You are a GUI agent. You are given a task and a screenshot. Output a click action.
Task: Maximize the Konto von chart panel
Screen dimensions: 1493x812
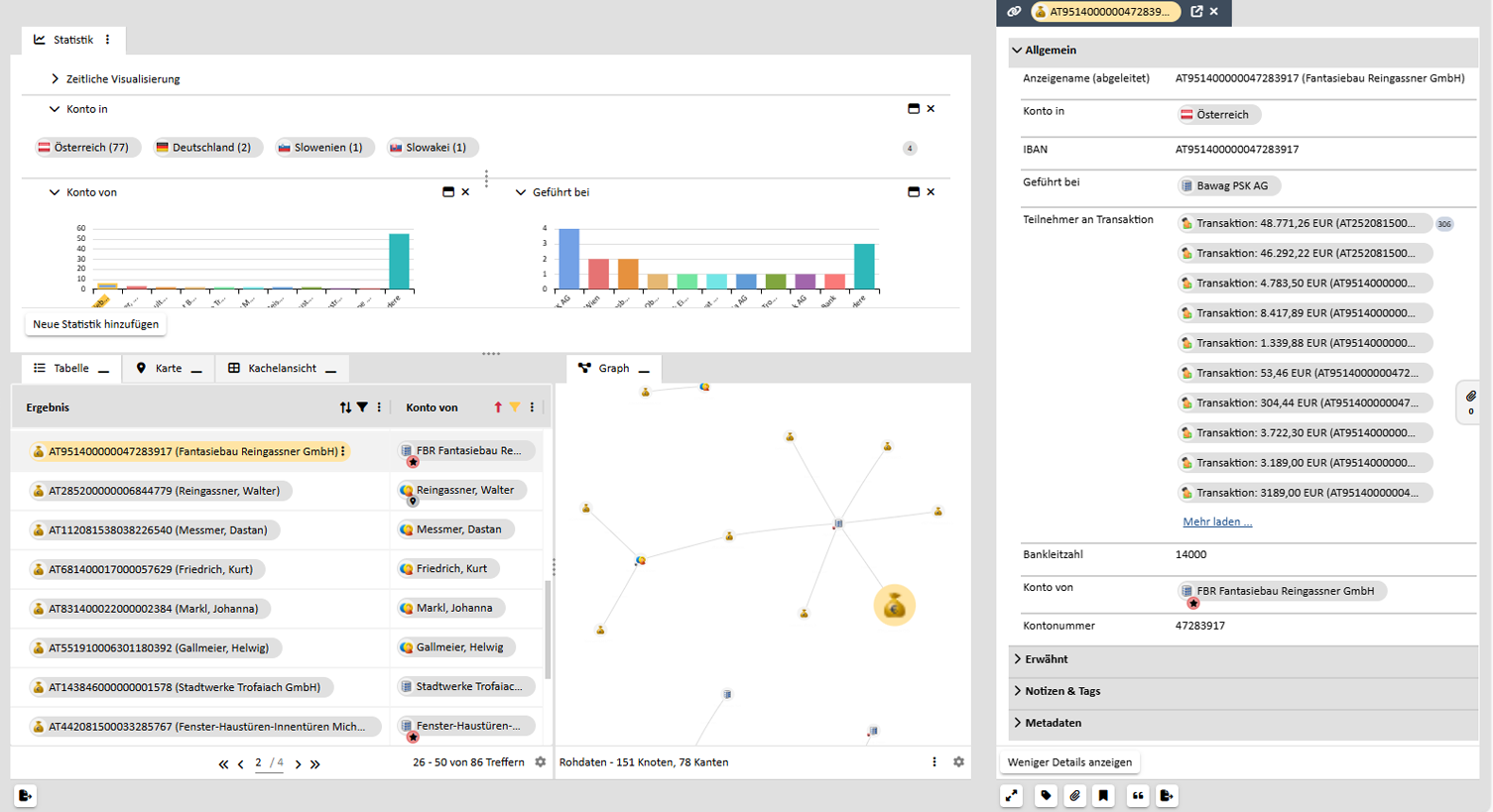448,192
